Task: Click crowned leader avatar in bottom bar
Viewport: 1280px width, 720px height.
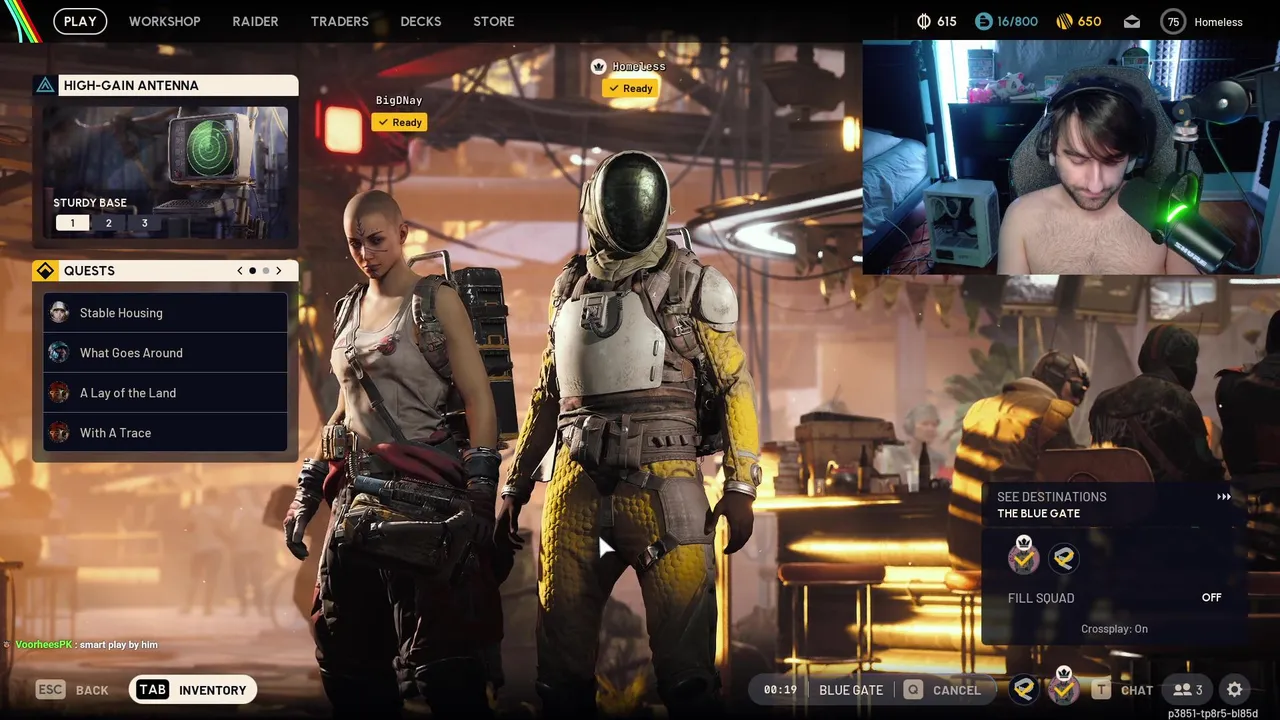Action: tap(1063, 687)
